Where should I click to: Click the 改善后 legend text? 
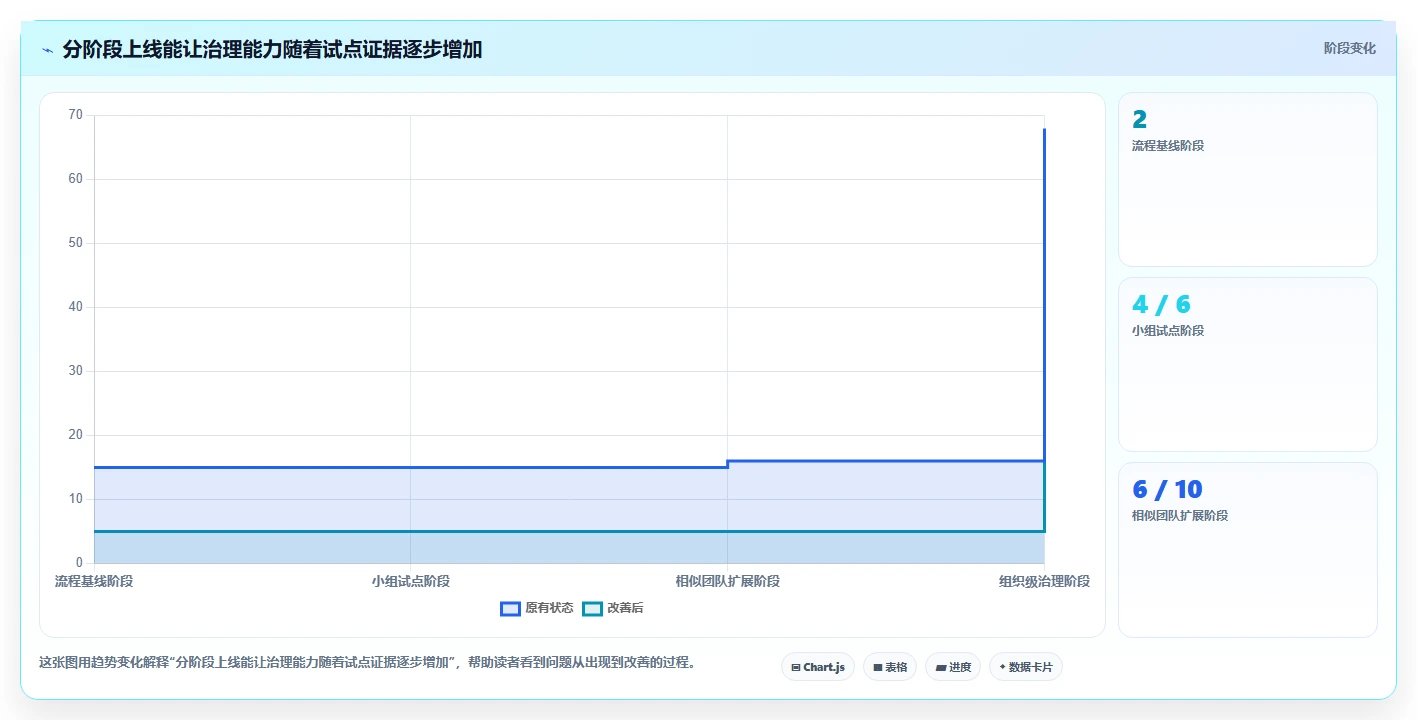coord(625,608)
